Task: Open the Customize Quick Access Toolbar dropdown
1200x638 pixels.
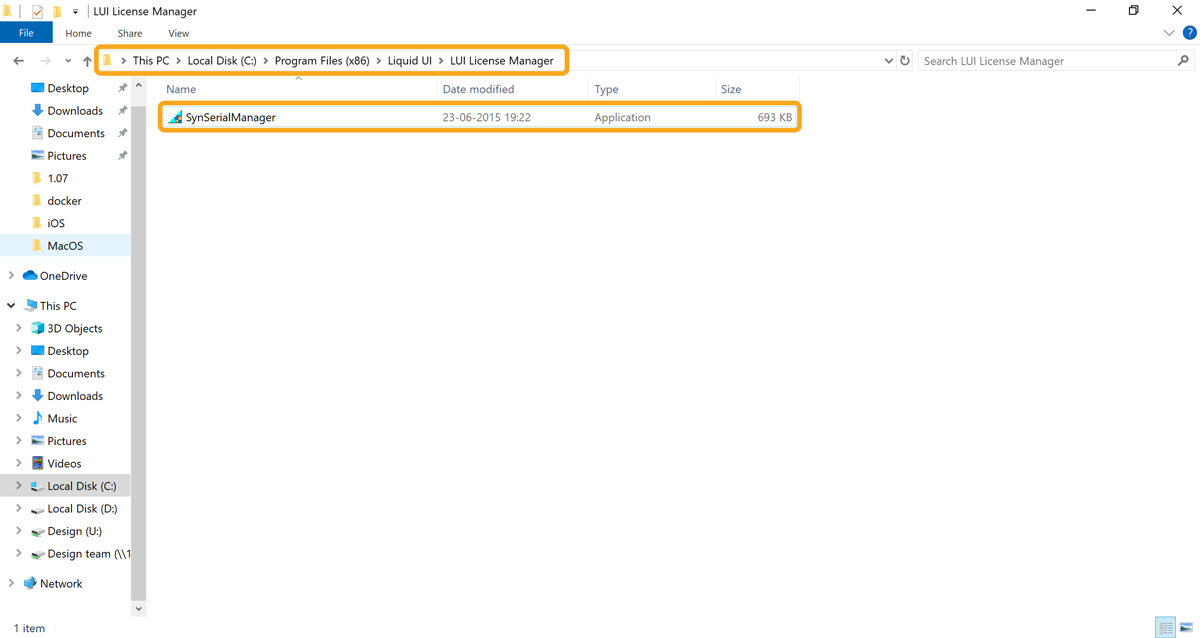Action: pyautogui.click(x=75, y=12)
